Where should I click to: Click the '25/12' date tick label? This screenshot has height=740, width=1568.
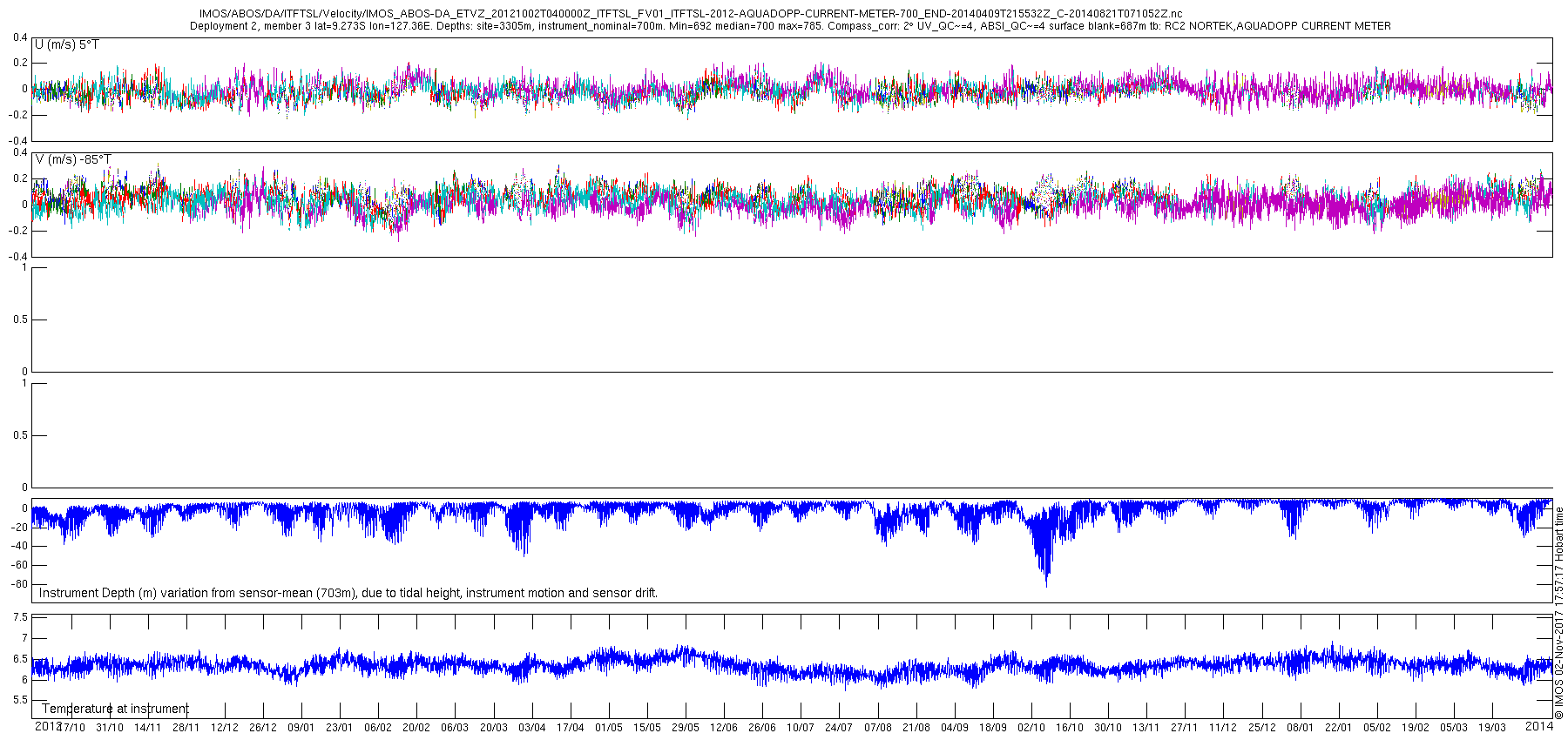(1262, 728)
